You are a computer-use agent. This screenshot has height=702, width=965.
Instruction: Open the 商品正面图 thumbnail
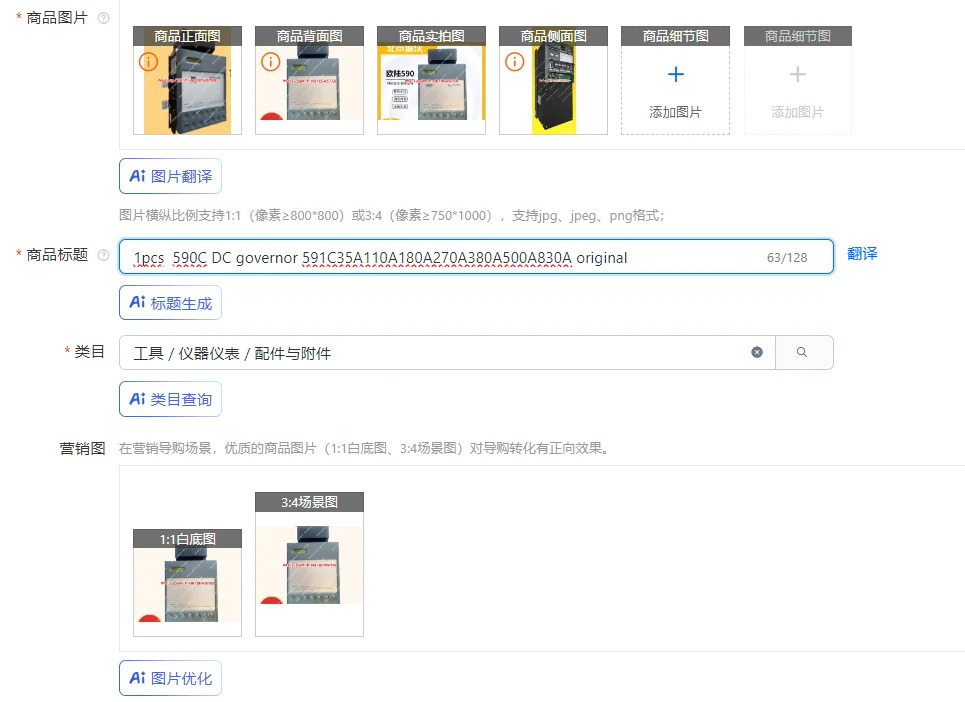click(x=188, y=80)
